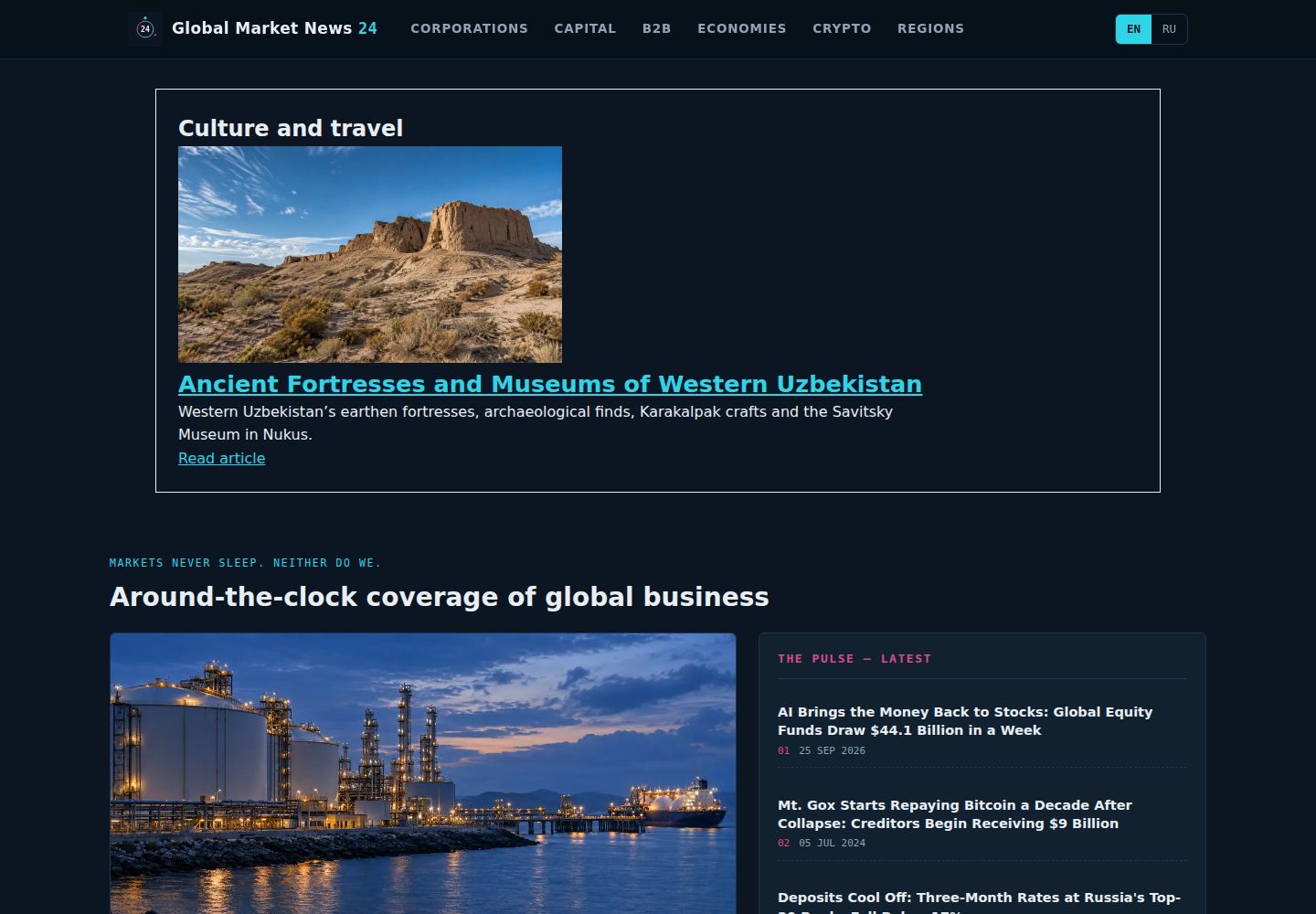This screenshot has height=914, width=1316.
Task: Open Mt. Gox Starts Repaying Bitcoin headline
Action: (x=955, y=814)
